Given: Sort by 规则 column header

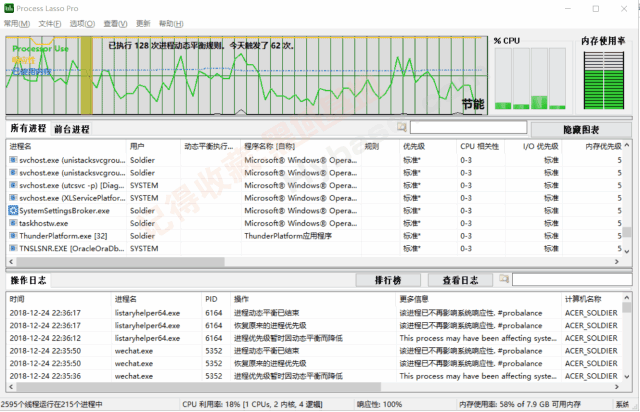Looking at the screenshot, I should click(380, 146).
